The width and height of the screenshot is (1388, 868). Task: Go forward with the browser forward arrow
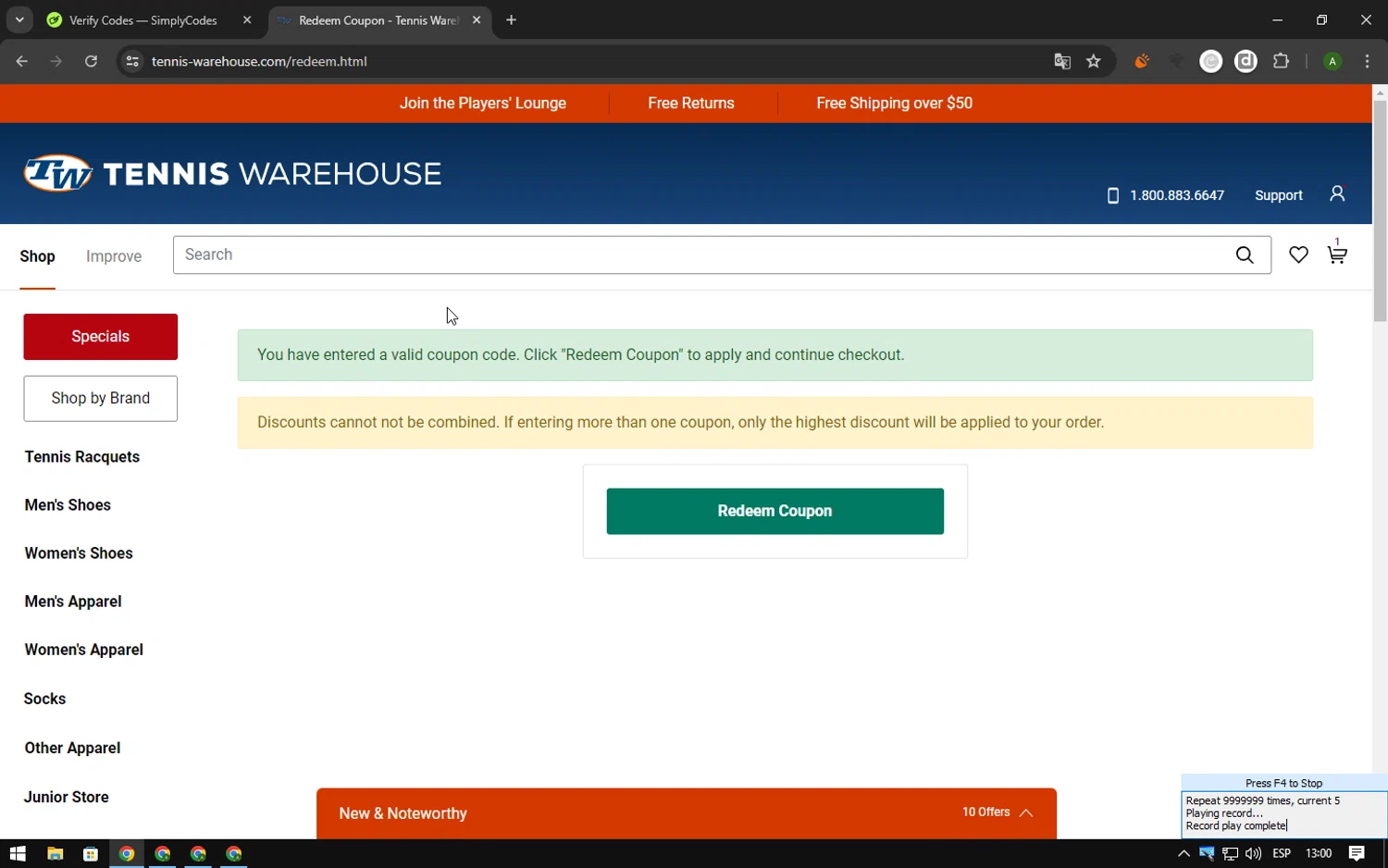click(56, 61)
